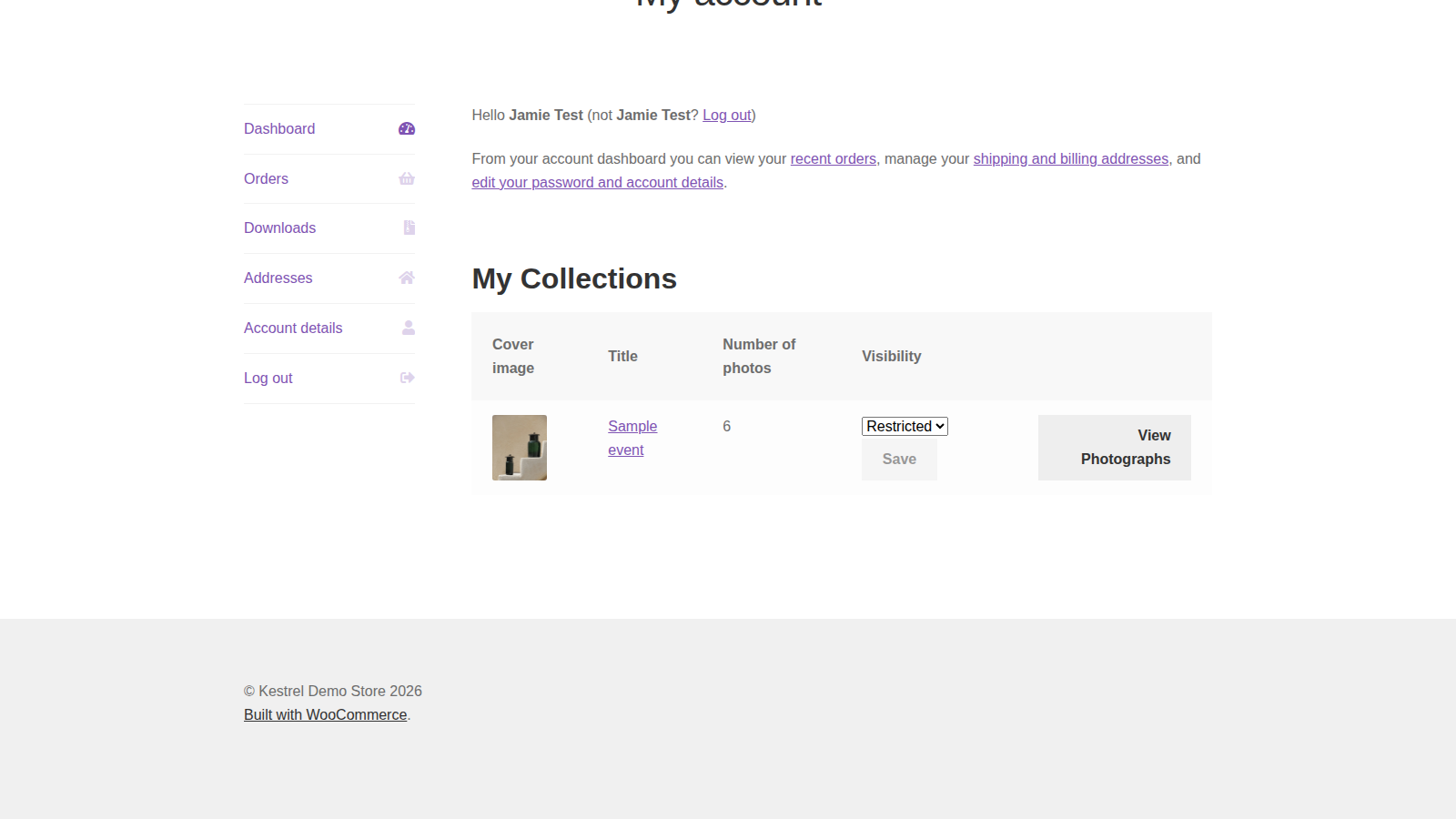Click the Sample event cover image

point(520,448)
